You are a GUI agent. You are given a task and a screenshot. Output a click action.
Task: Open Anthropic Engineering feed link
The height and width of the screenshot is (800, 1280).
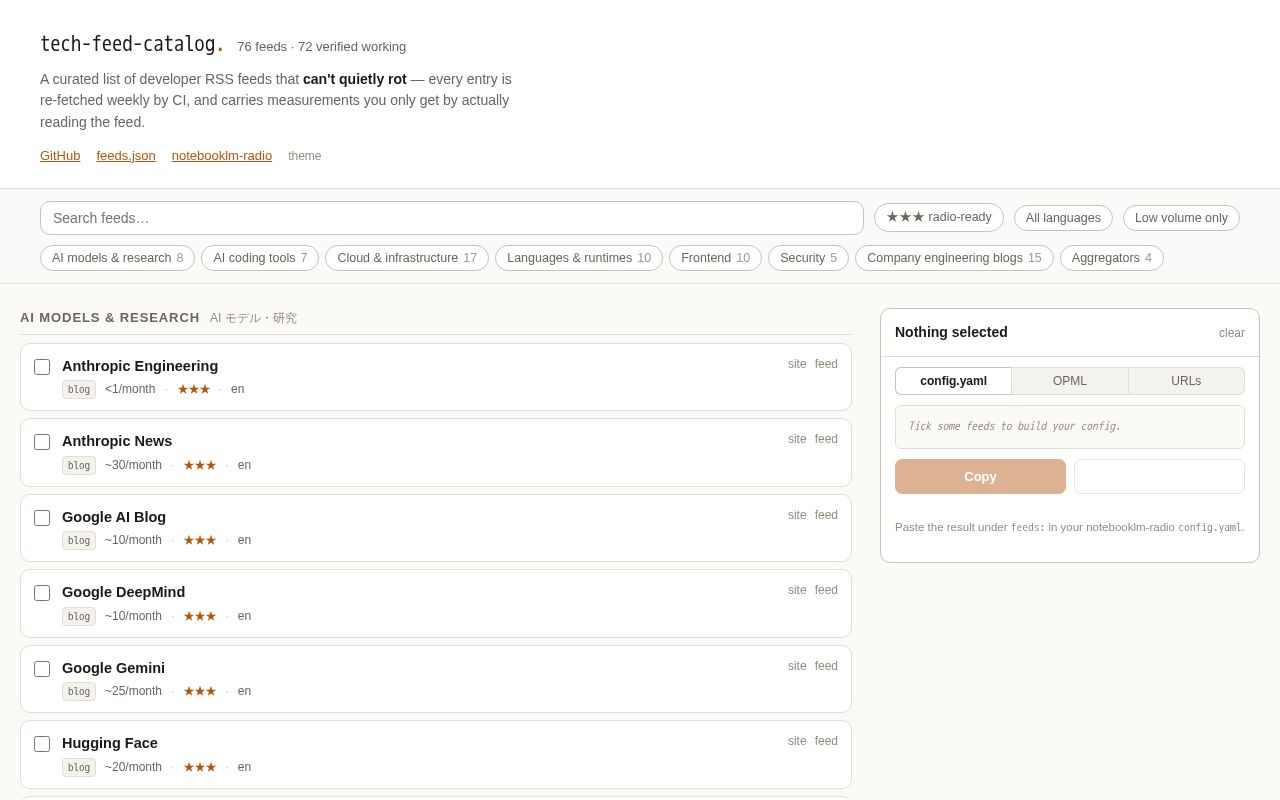(x=826, y=364)
